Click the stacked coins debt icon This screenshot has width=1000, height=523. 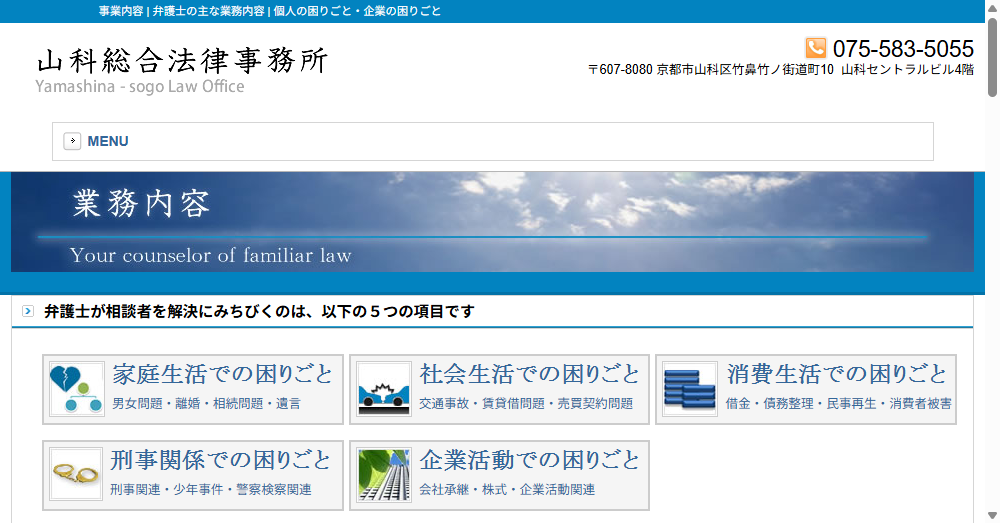[690, 389]
